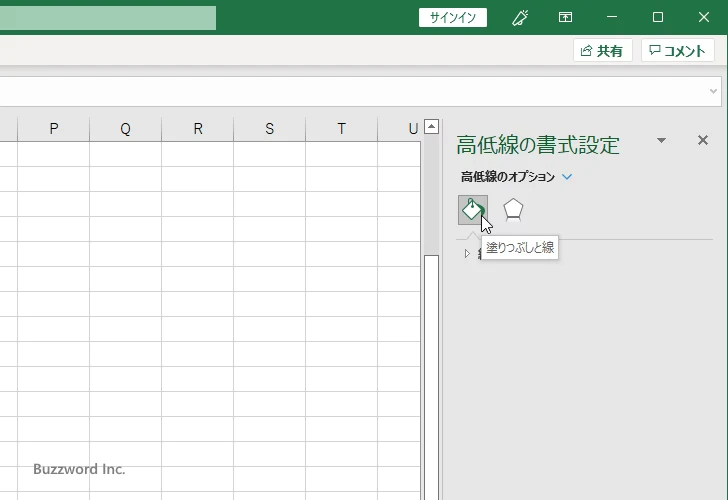Image resolution: width=728 pixels, height=500 pixels.
Task: Close the Excel window
Action: [x=704, y=17]
